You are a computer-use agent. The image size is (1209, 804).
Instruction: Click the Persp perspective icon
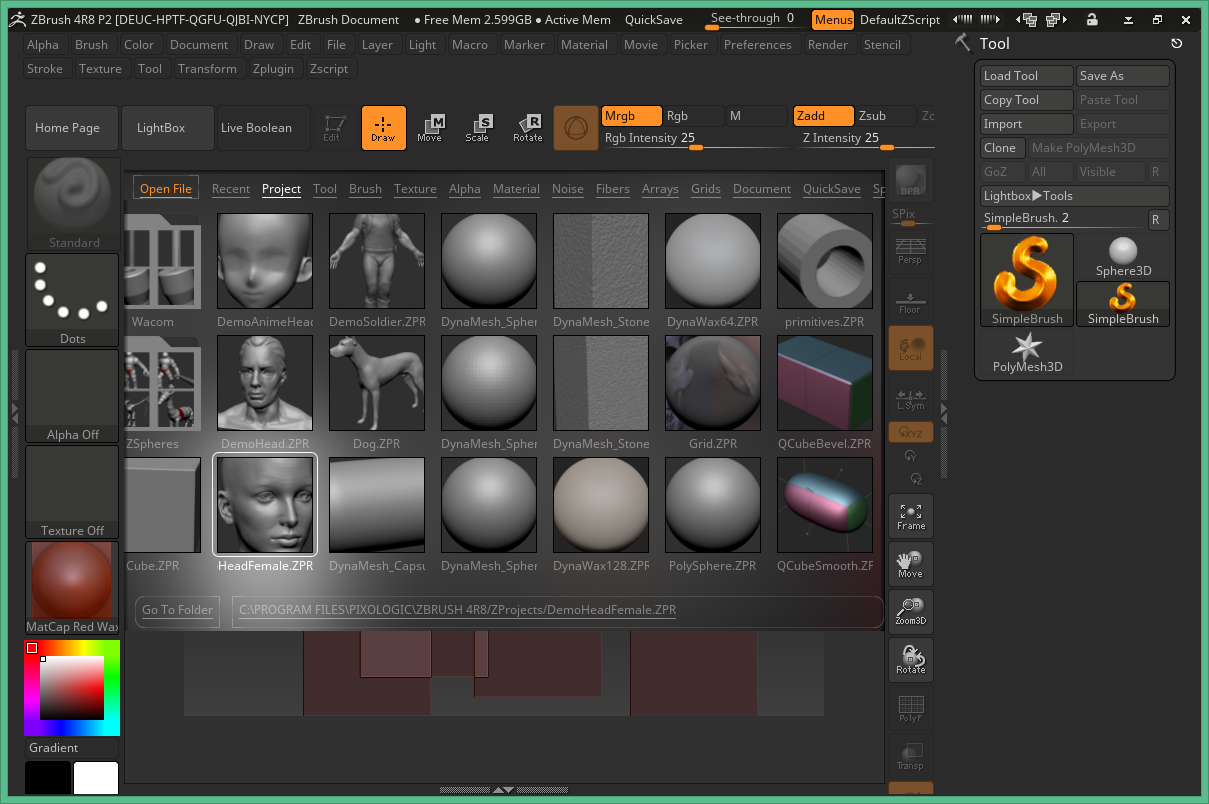[910, 252]
